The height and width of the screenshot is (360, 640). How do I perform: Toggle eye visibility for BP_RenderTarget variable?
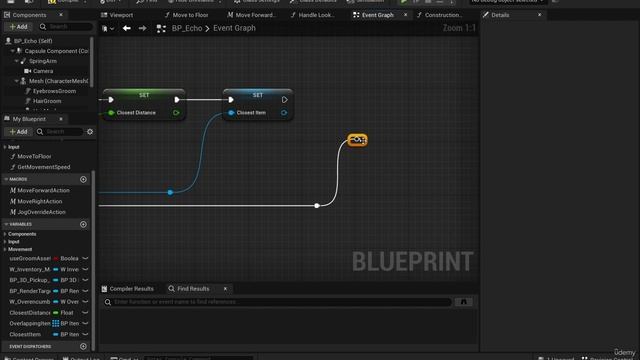tap(85, 291)
